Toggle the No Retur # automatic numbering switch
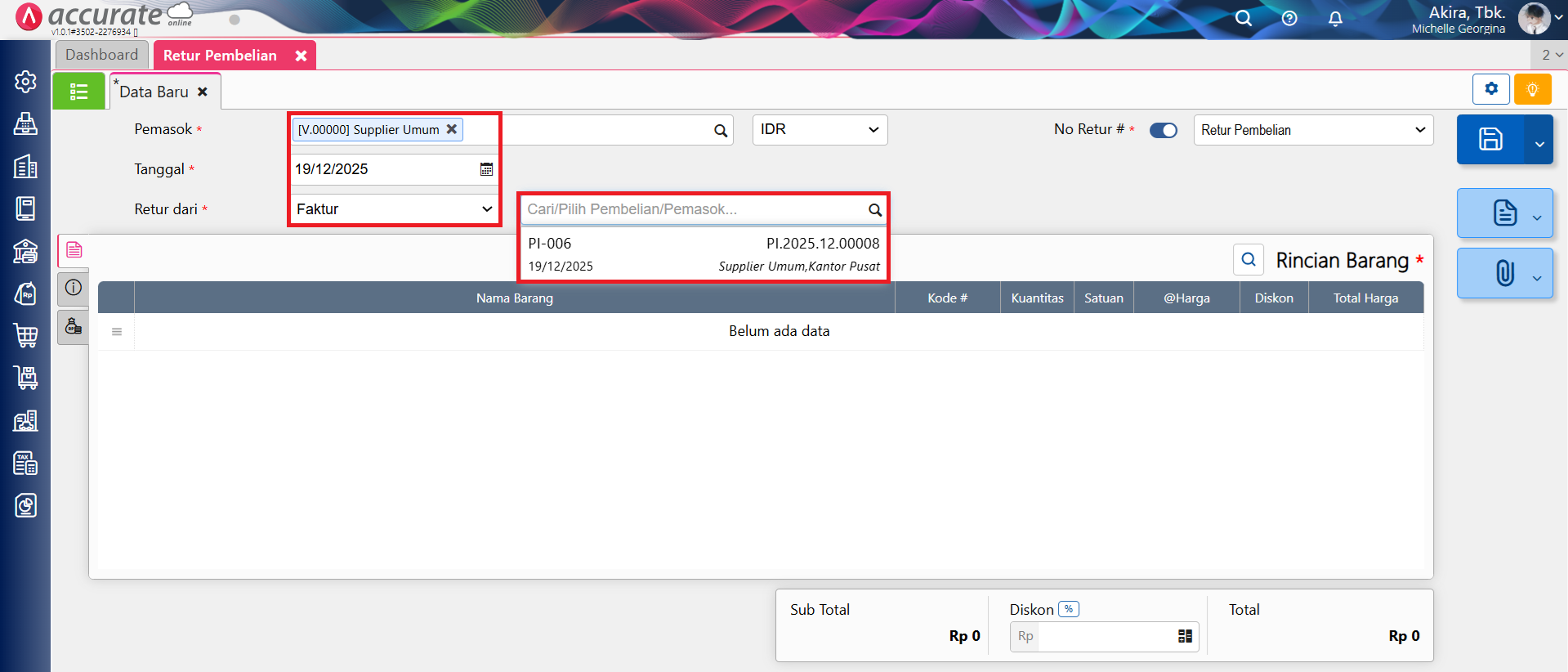The image size is (1568, 672). (1163, 130)
